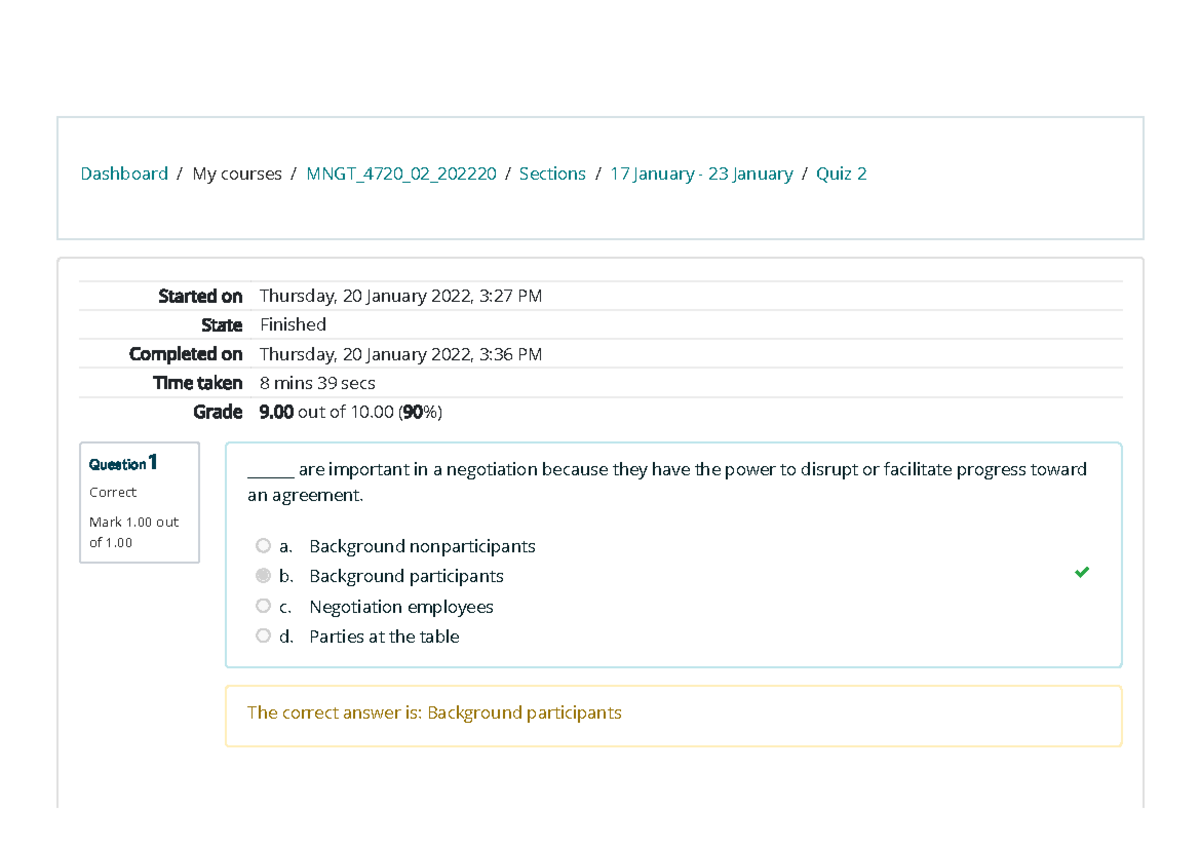
Task: Open the Quiz 2 breadcrumb link
Action: [841, 173]
